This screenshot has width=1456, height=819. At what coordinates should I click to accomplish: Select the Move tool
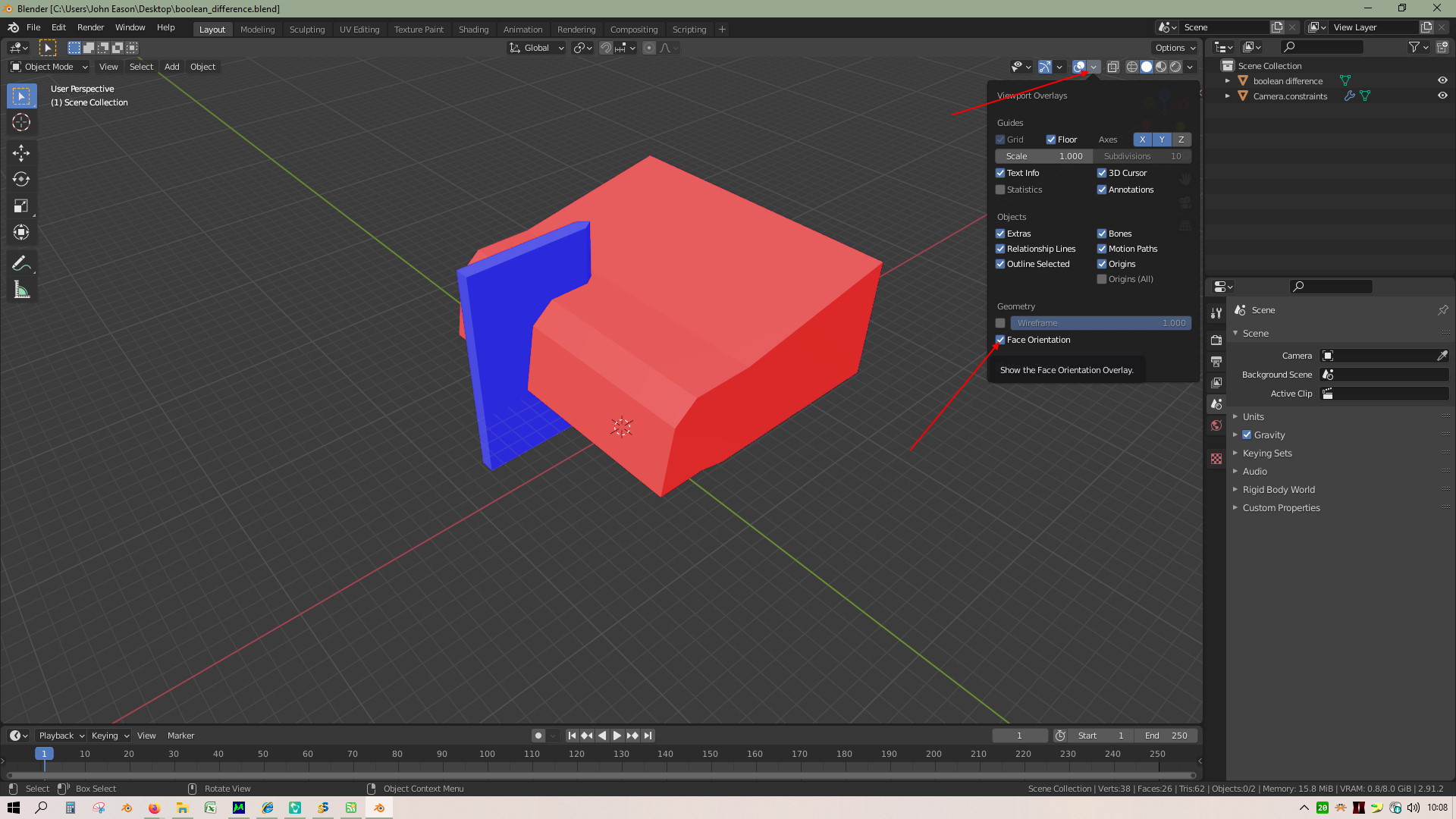click(x=21, y=153)
